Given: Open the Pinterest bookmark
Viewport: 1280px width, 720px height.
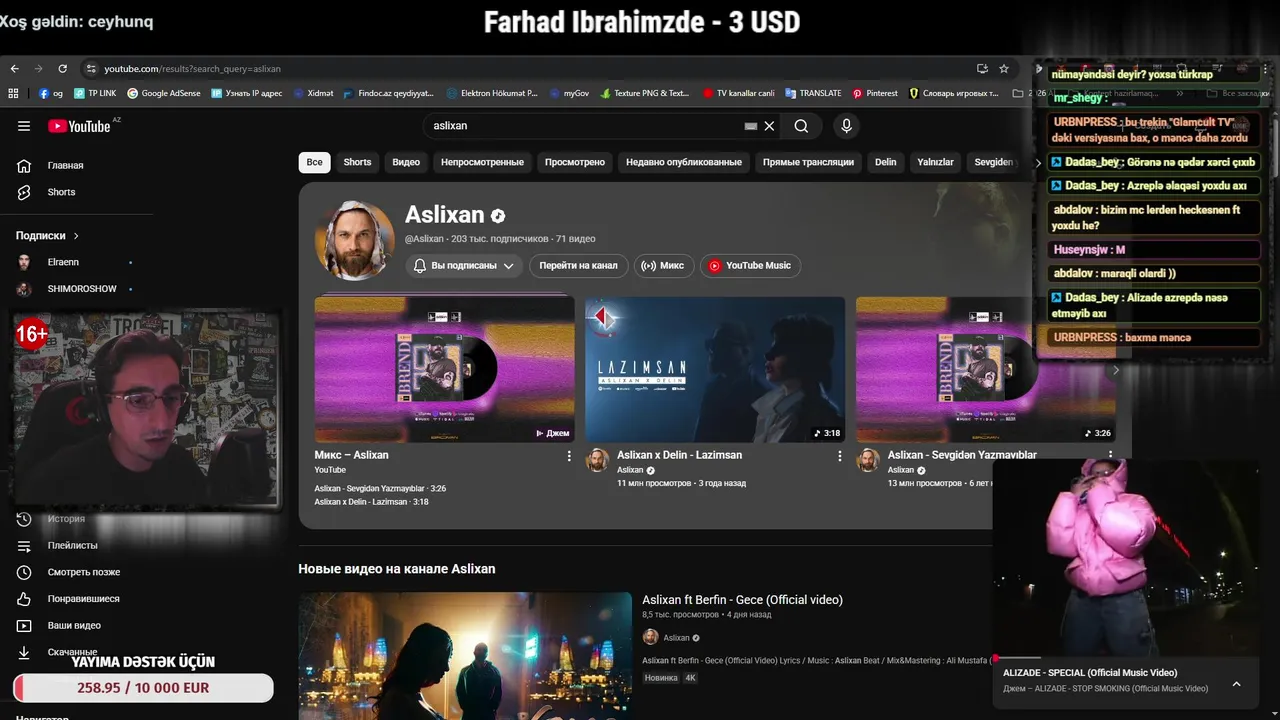Looking at the screenshot, I should click(875, 93).
